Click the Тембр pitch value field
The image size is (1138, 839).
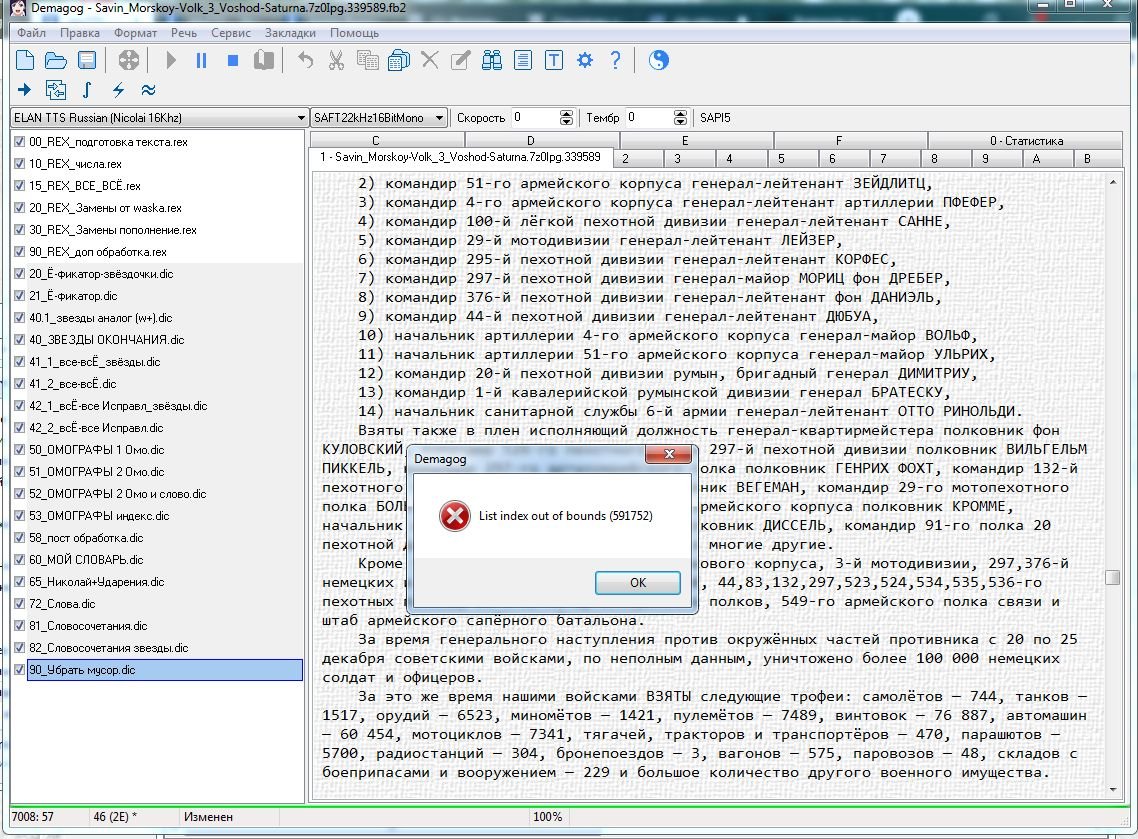point(649,118)
